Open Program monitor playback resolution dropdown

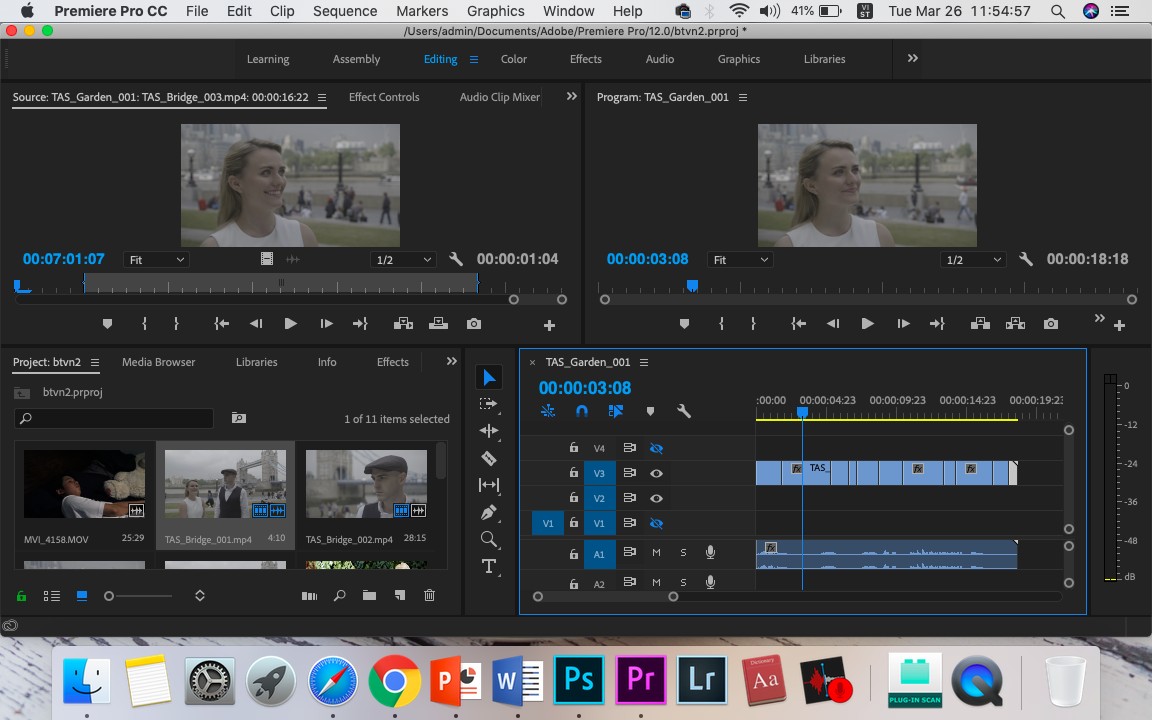pos(973,260)
